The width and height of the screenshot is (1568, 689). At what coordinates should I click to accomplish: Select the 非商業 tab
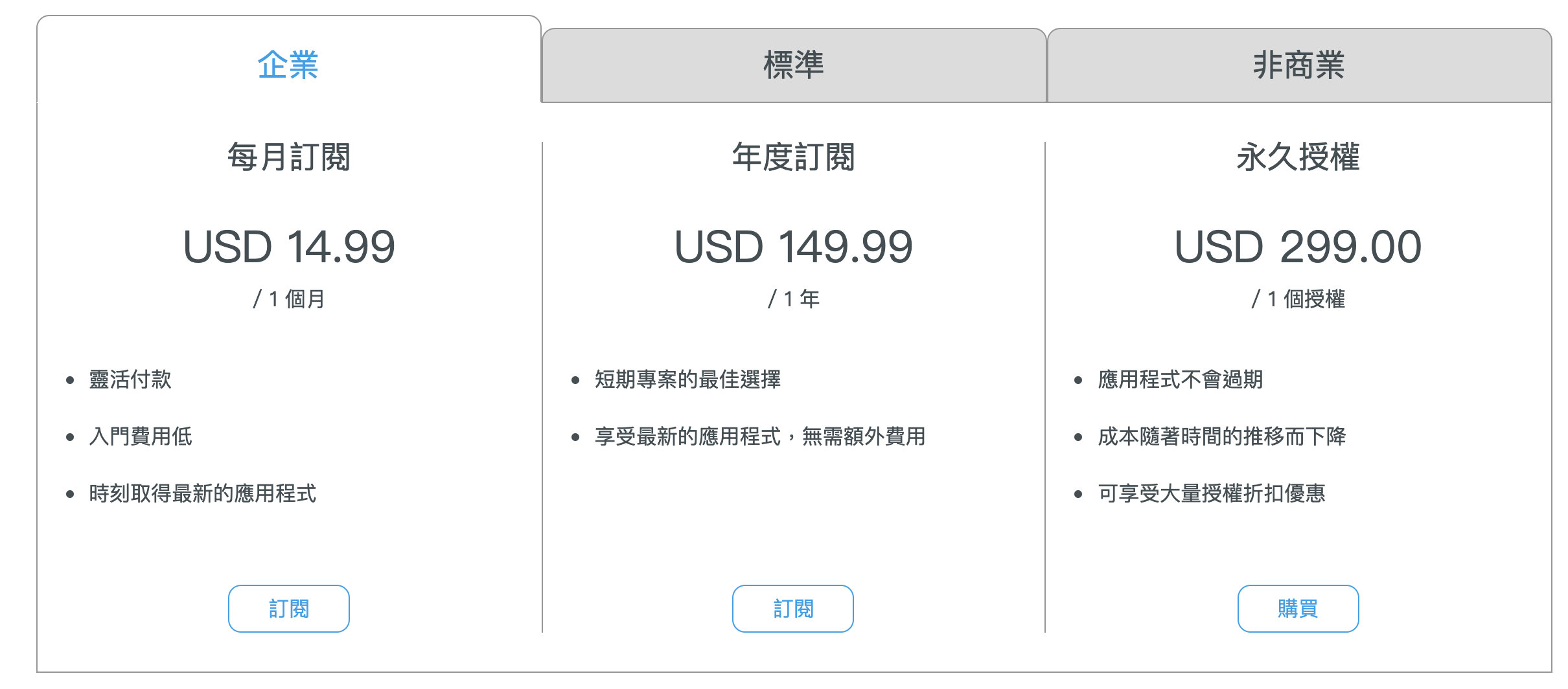click(x=1299, y=65)
